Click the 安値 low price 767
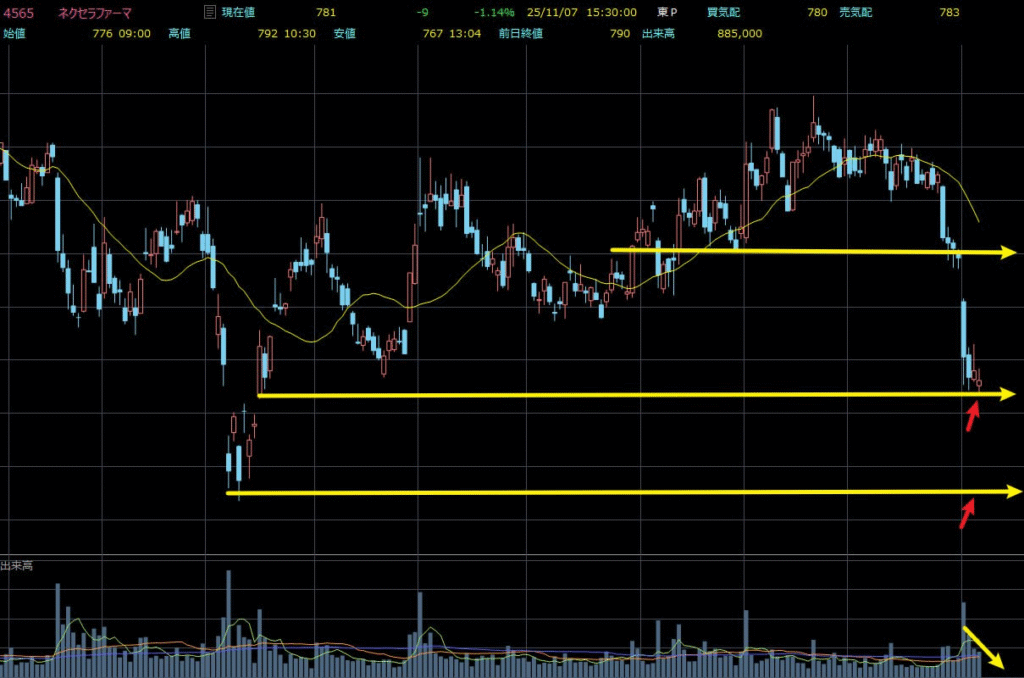This screenshot has width=1024, height=678. tap(432, 33)
